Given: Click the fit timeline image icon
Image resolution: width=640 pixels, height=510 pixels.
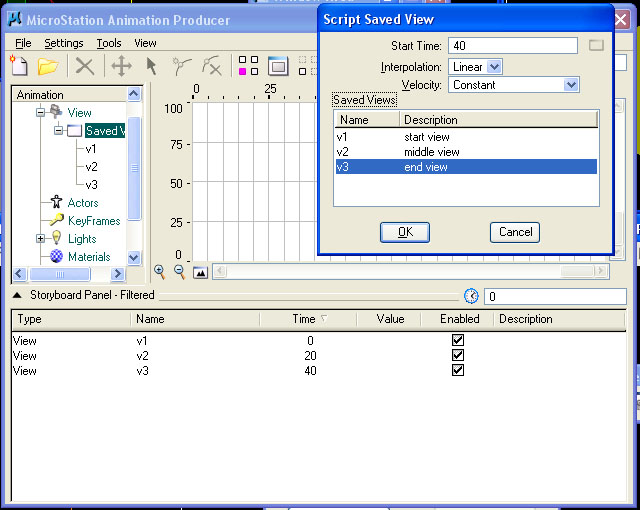Looking at the screenshot, I should tap(200, 272).
